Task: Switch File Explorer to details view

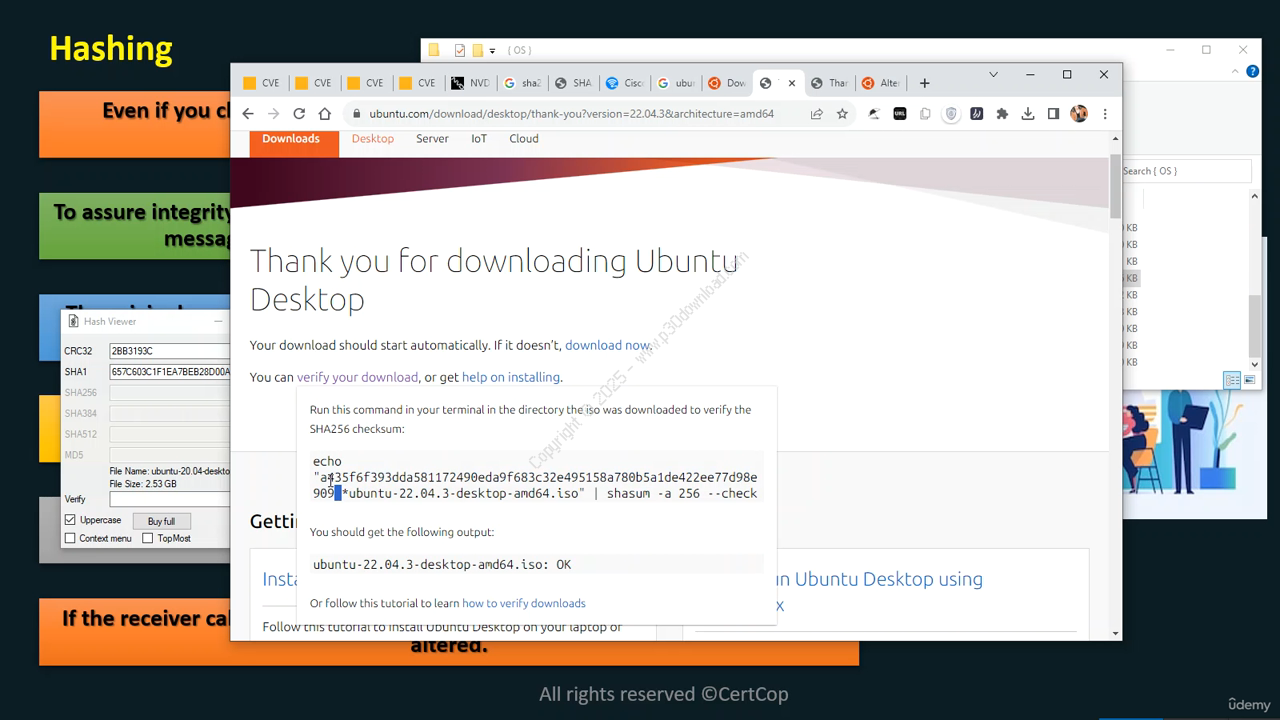Action: click(1233, 380)
